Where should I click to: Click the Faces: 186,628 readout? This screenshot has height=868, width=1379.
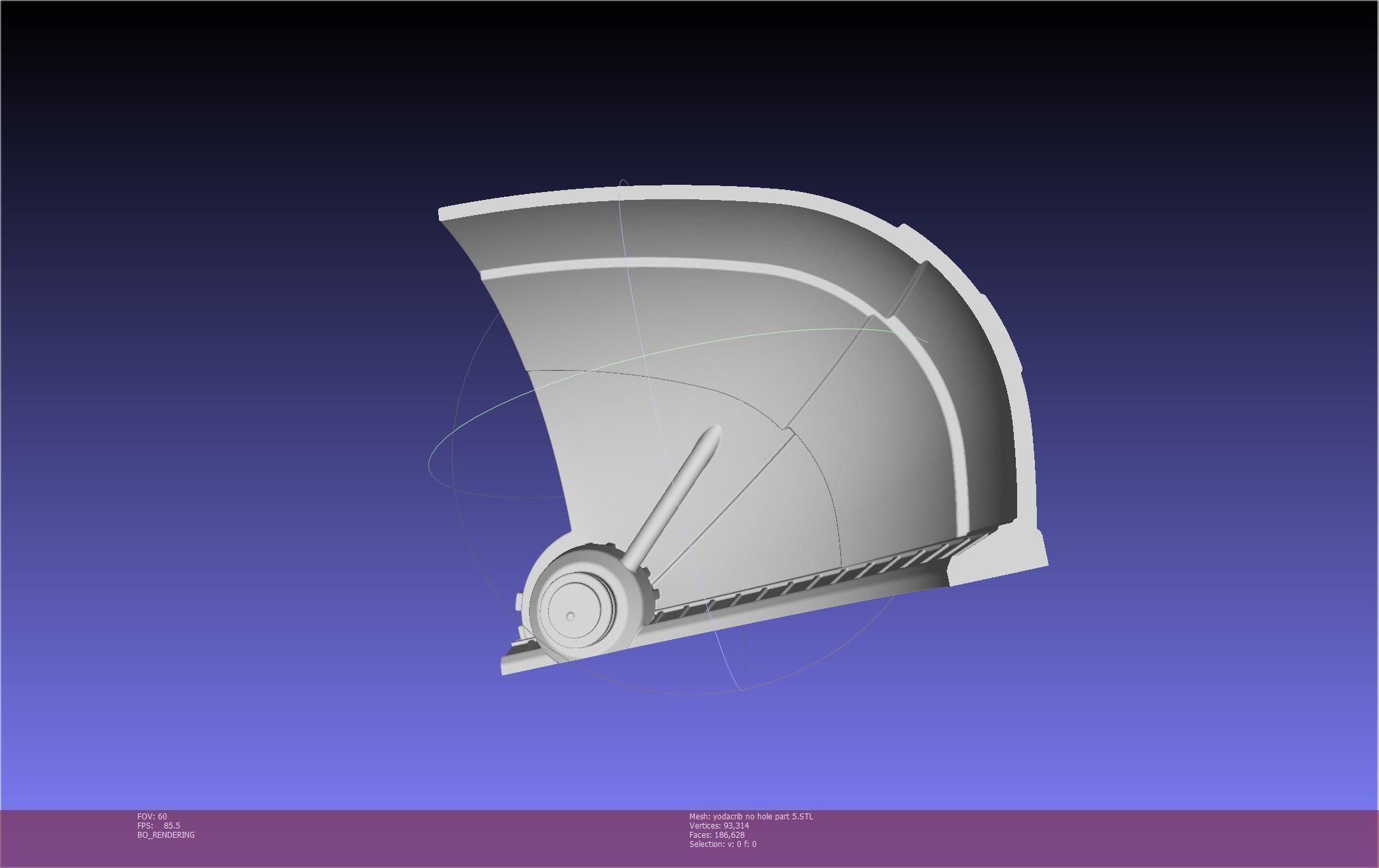coord(716,834)
